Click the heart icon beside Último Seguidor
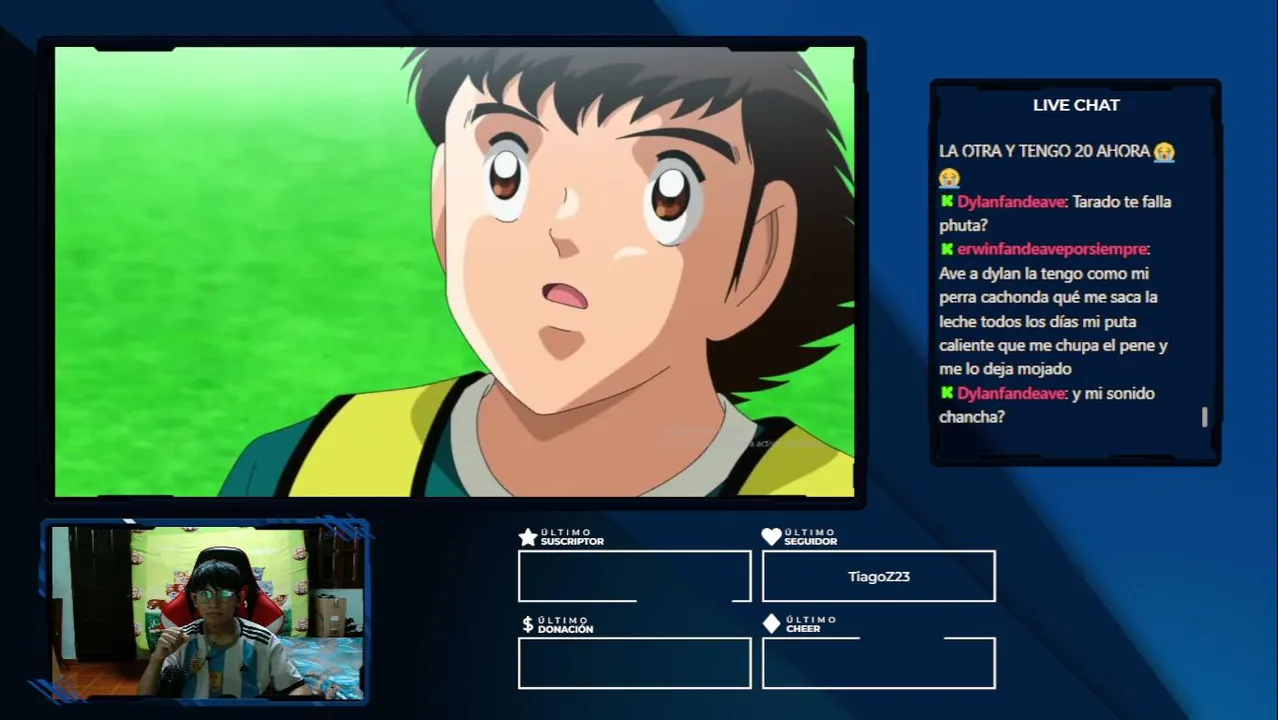 pos(771,537)
